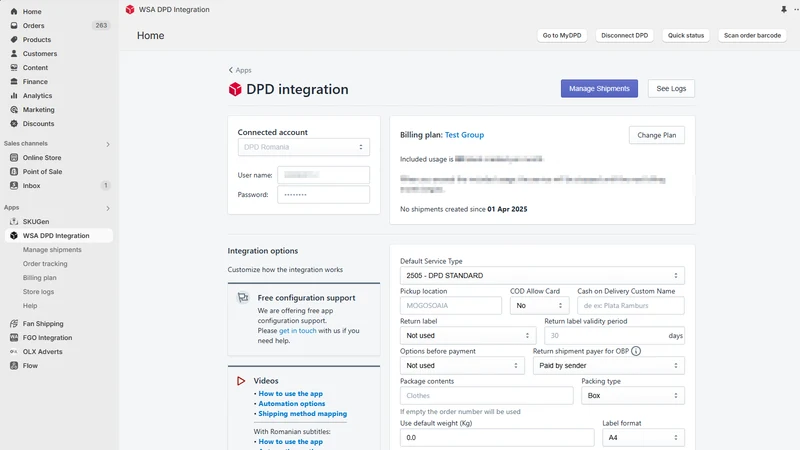Open the Automation options video link
The image size is (800, 450).
[291, 404]
